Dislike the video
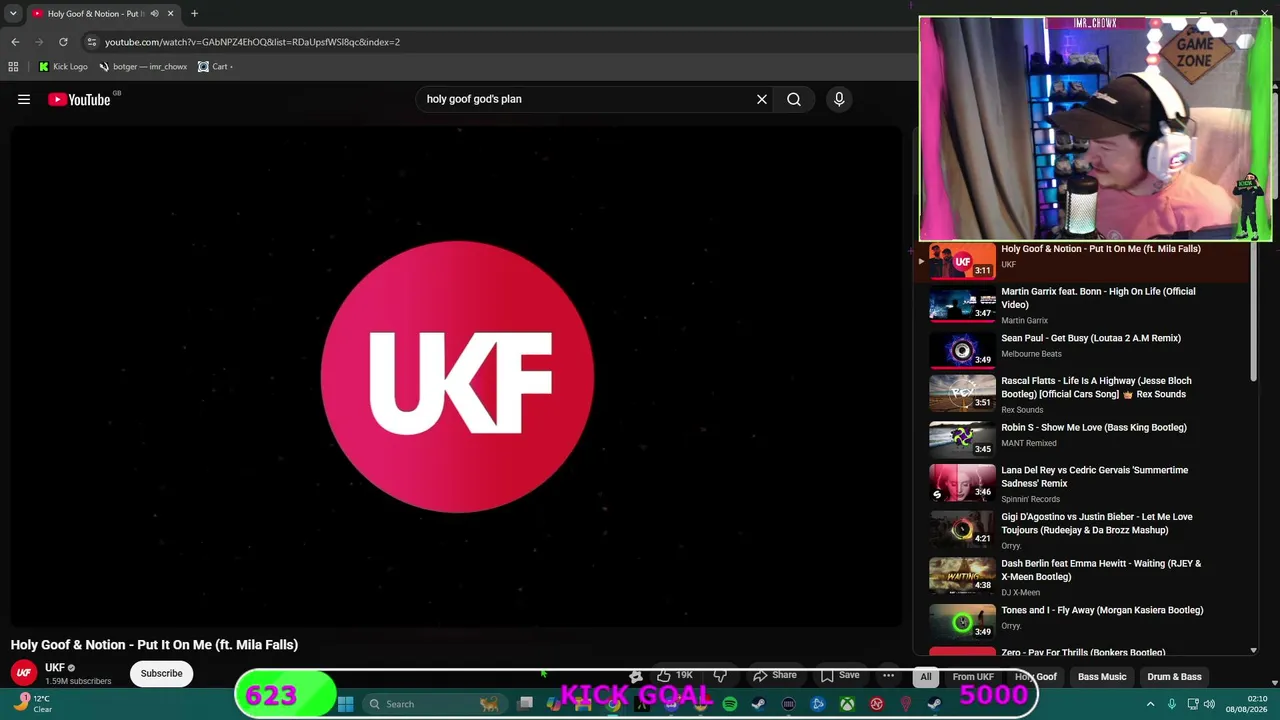The image size is (1280, 720). tap(720, 675)
